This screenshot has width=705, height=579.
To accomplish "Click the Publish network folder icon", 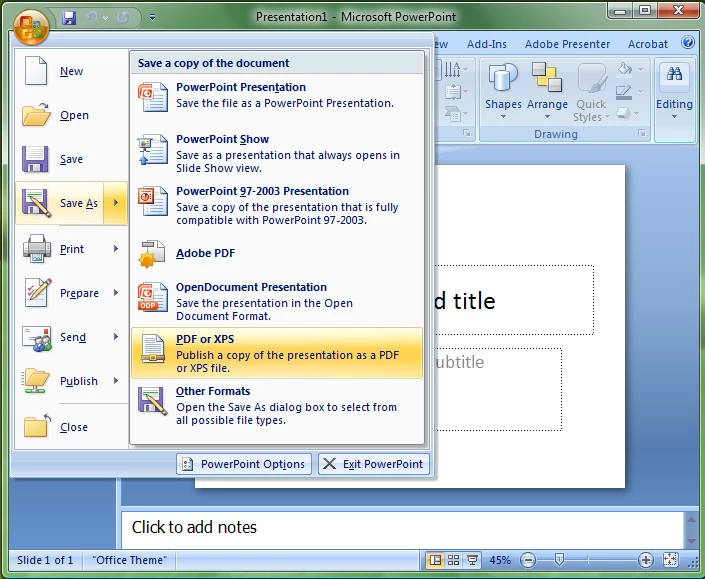I will [x=36, y=381].
